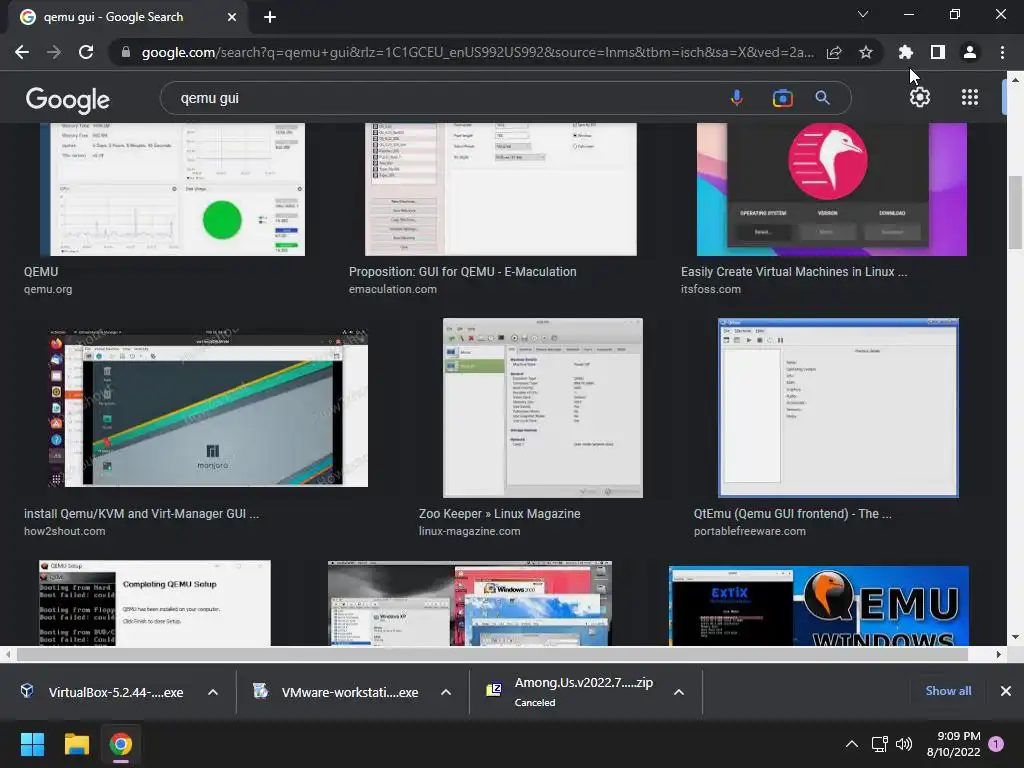Viewport: 1024px width, 768px height.
Task: Show hidden system tray icons
Action: coord(852,744)
